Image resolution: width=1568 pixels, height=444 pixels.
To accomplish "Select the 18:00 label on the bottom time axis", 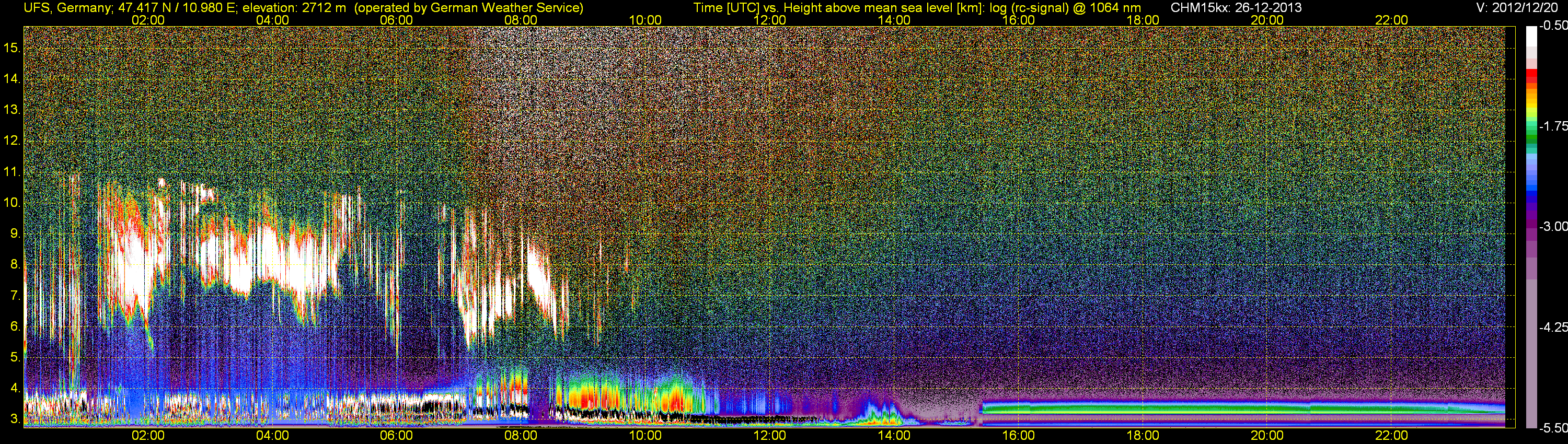I will [1143, 436].
